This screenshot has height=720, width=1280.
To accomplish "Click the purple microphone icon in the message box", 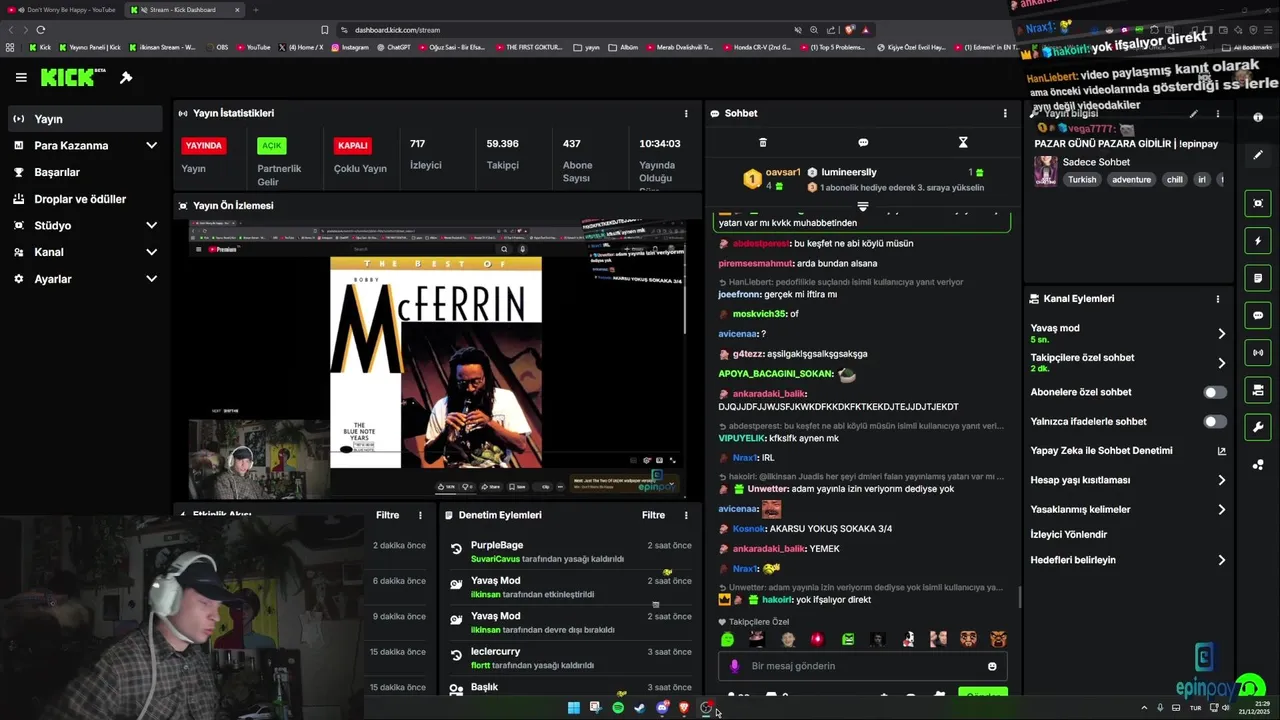I will coord(735,666).
